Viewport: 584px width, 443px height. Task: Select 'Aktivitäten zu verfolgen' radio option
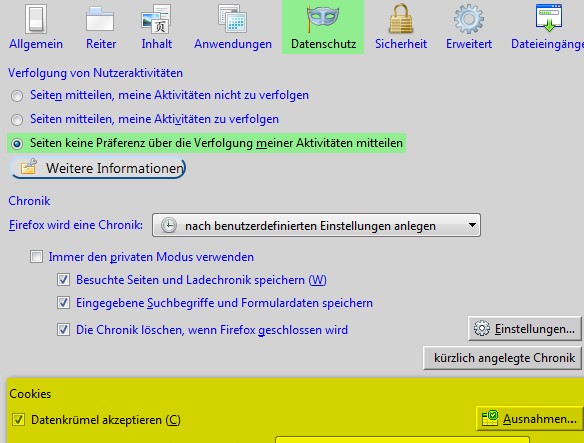pos(17,120)
